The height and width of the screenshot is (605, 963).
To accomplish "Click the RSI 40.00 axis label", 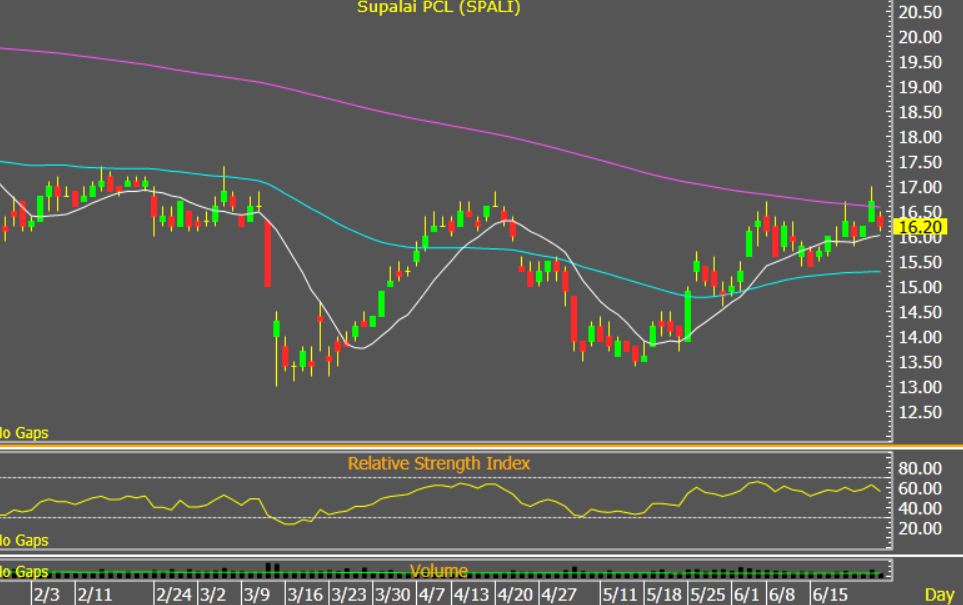I will pos(920,509).
